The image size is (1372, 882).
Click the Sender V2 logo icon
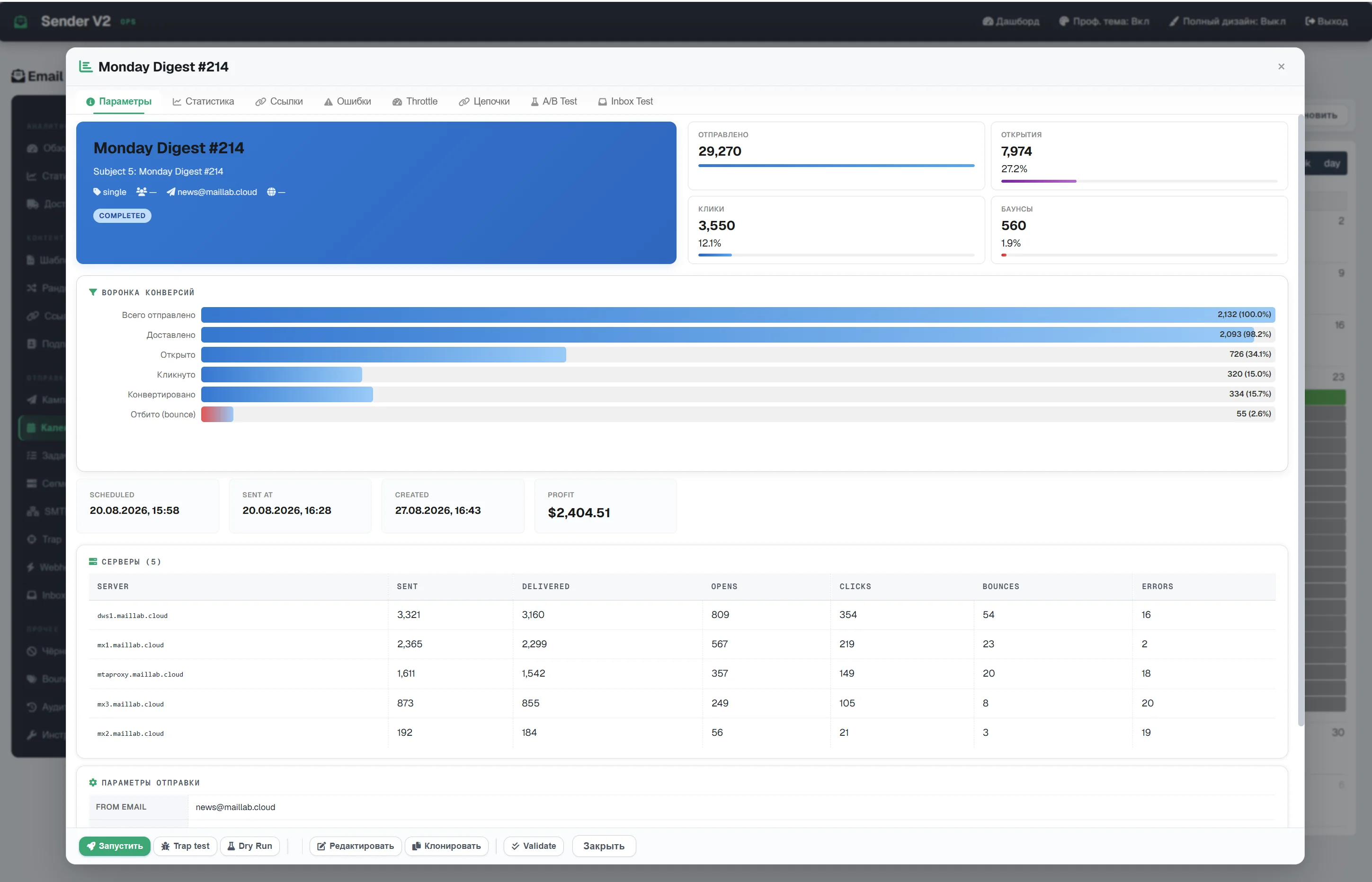click(x=21, y=22)
